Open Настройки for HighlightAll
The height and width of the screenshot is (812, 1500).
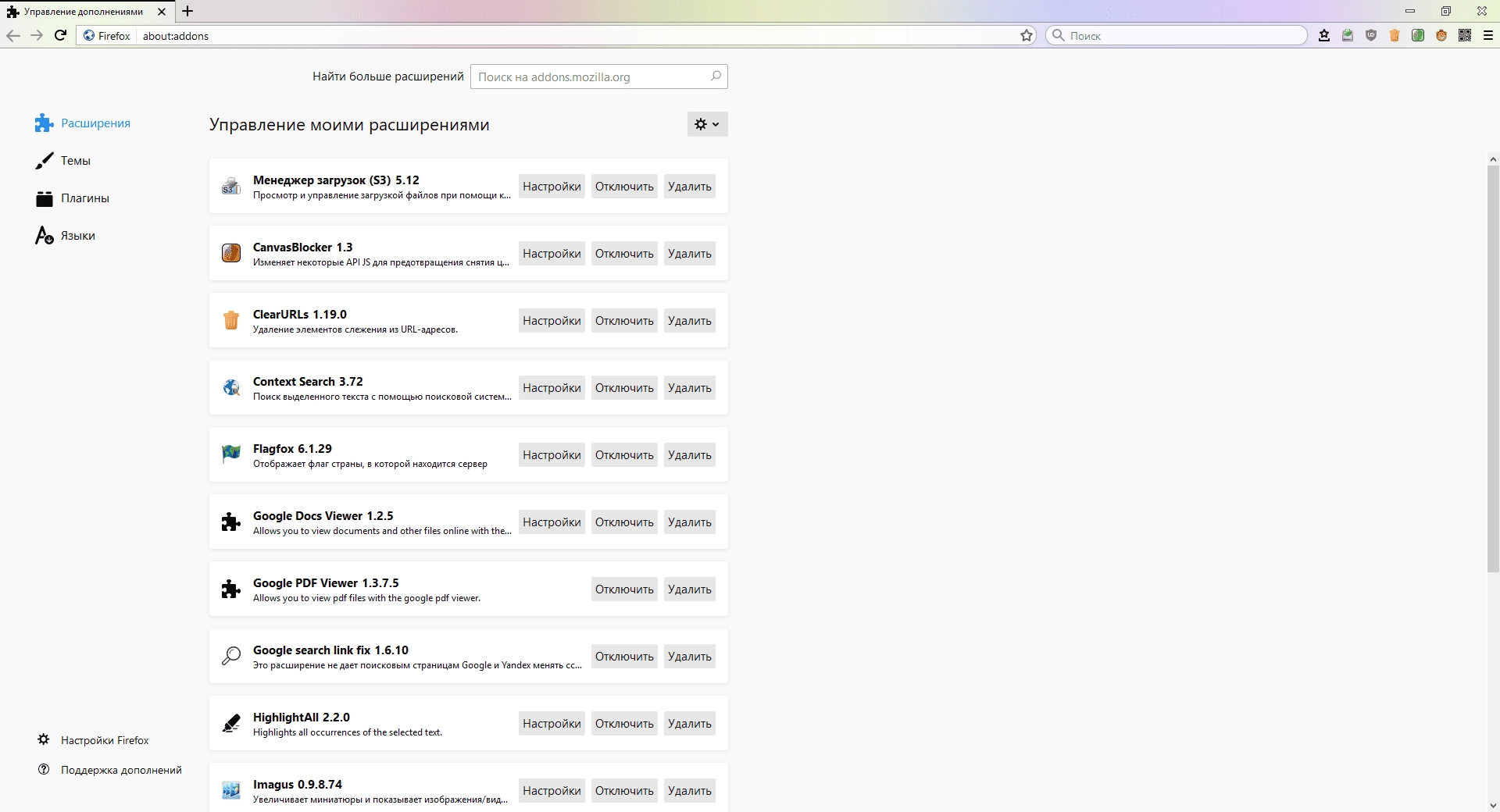(x=552, y=723)
